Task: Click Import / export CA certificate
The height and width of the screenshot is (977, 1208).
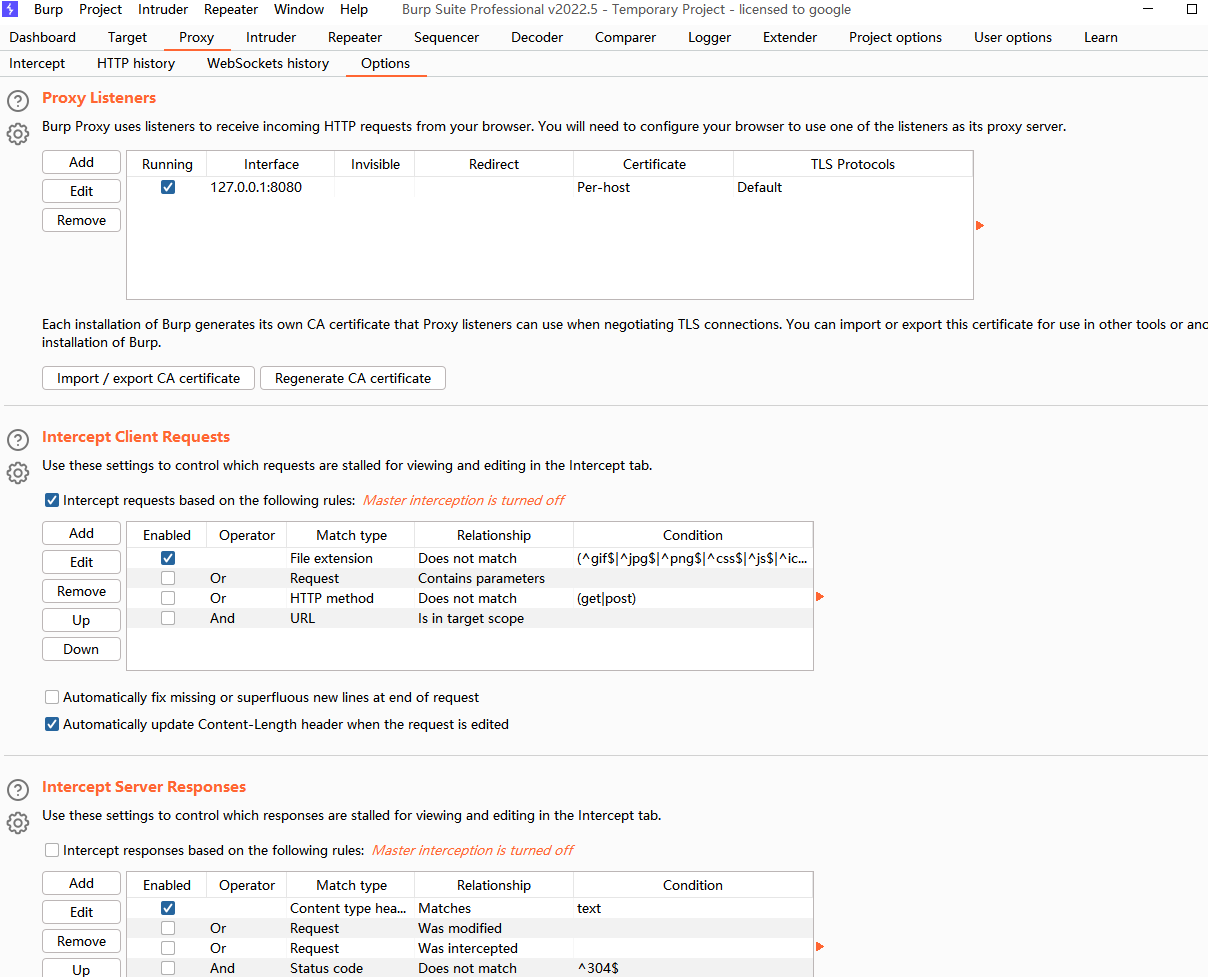Action: click(x=148, y=378)
